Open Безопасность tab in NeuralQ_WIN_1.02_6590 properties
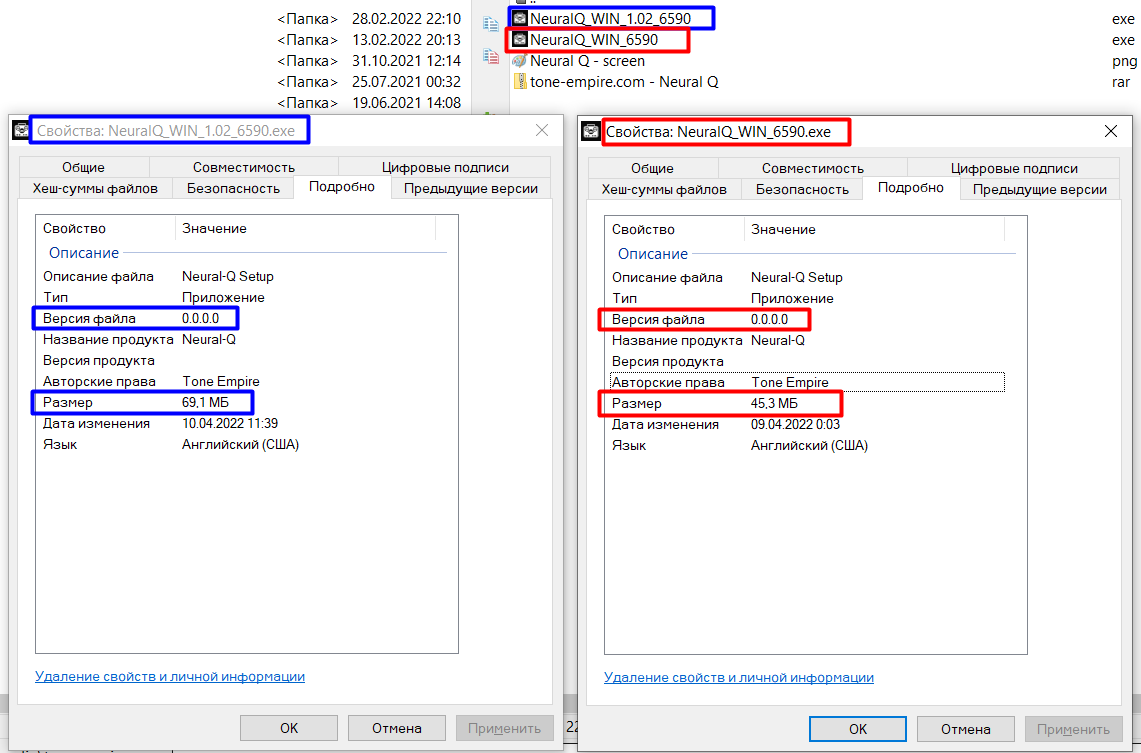Screen dimensions: 1141x753 233,188
